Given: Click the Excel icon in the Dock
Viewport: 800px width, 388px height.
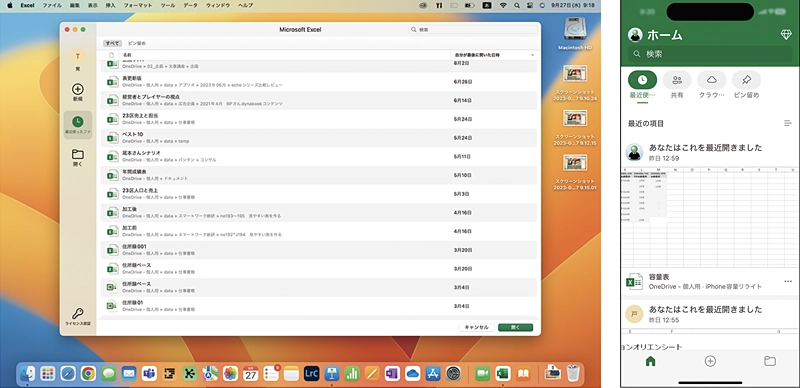Looking at the screenshot, I should [503, 374].
